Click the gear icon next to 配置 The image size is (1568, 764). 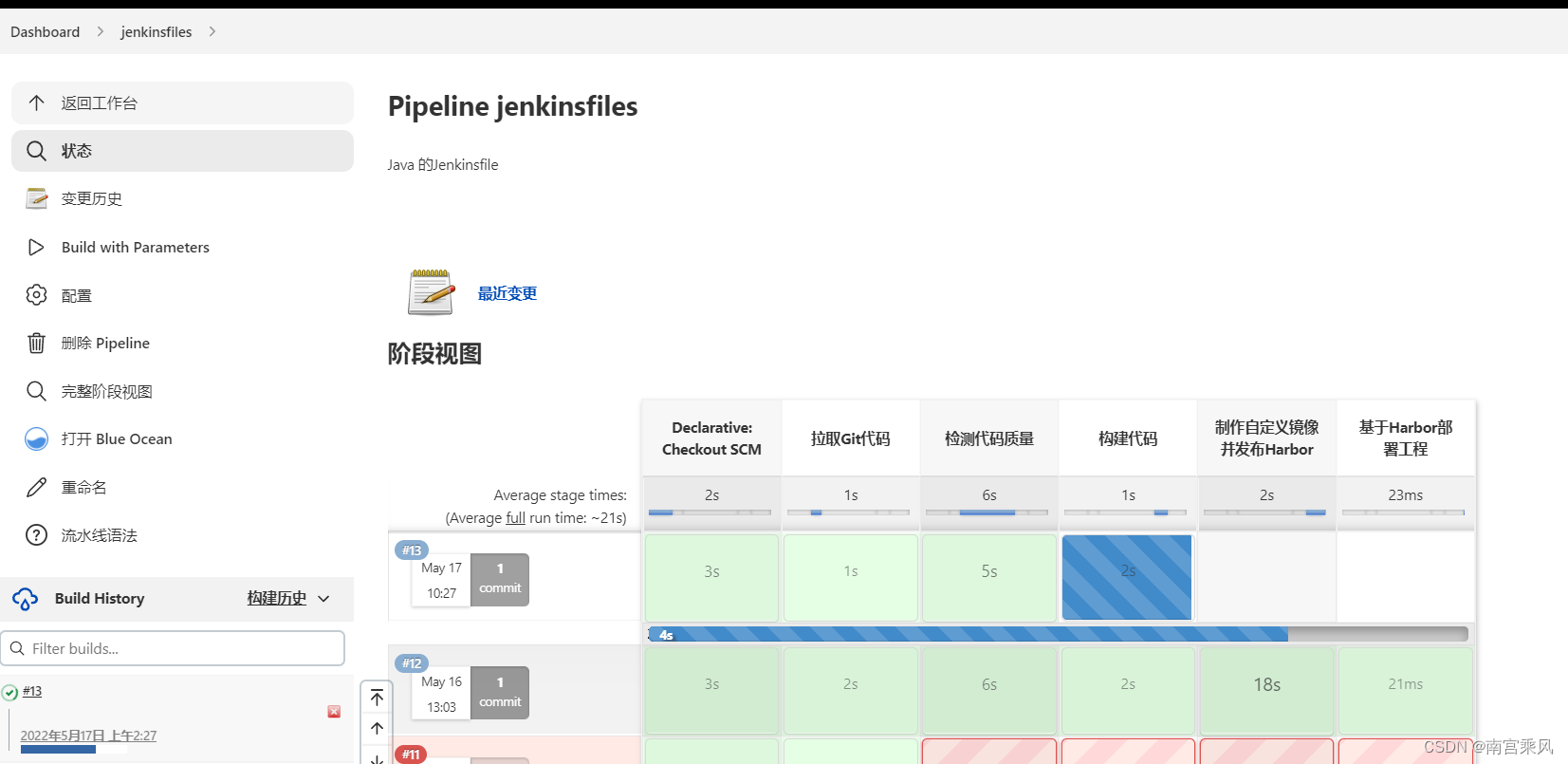tap(36, 295)
